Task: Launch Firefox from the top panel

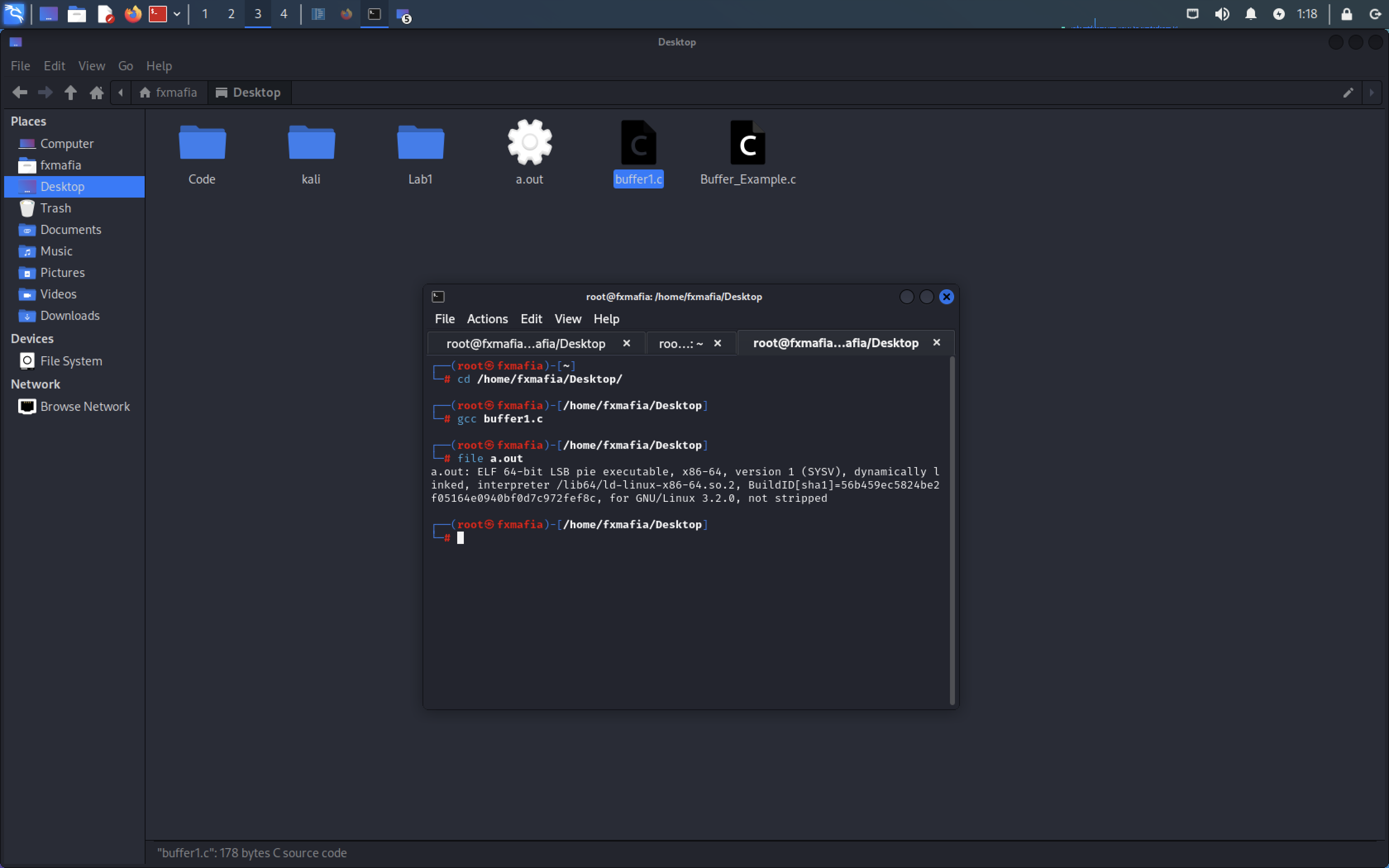Action: pyautogui.click(x=133, y=14)
